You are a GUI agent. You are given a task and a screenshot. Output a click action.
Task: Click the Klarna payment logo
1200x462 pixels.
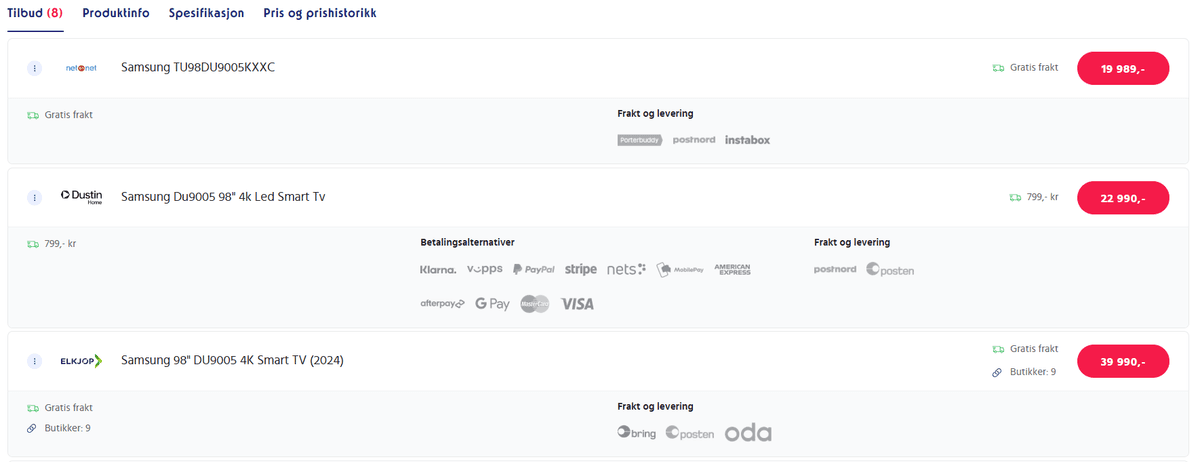(x=438, y=270)
